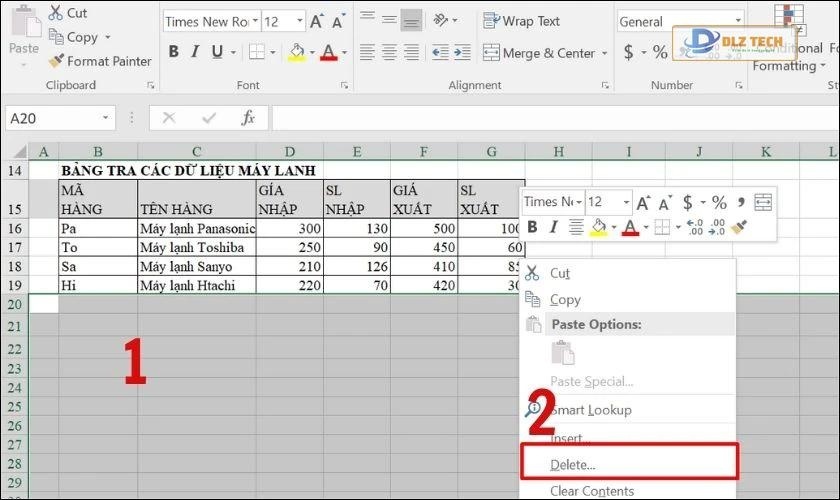
Task: Click the Paste icon under Paste Options
Action: [562, 353]
